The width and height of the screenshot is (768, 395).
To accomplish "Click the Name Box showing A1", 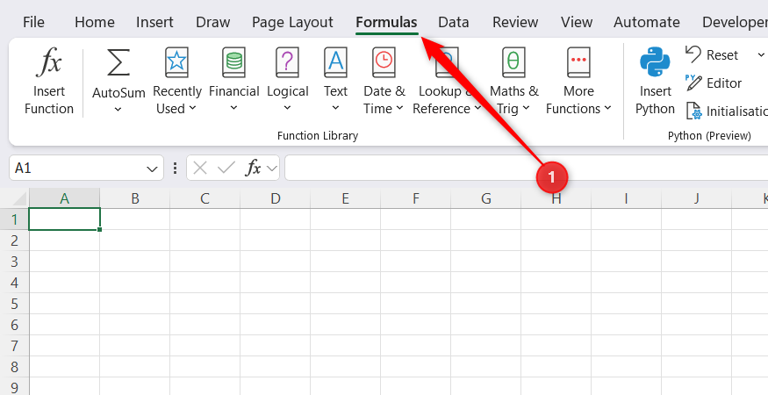I will tap(86, 168).
